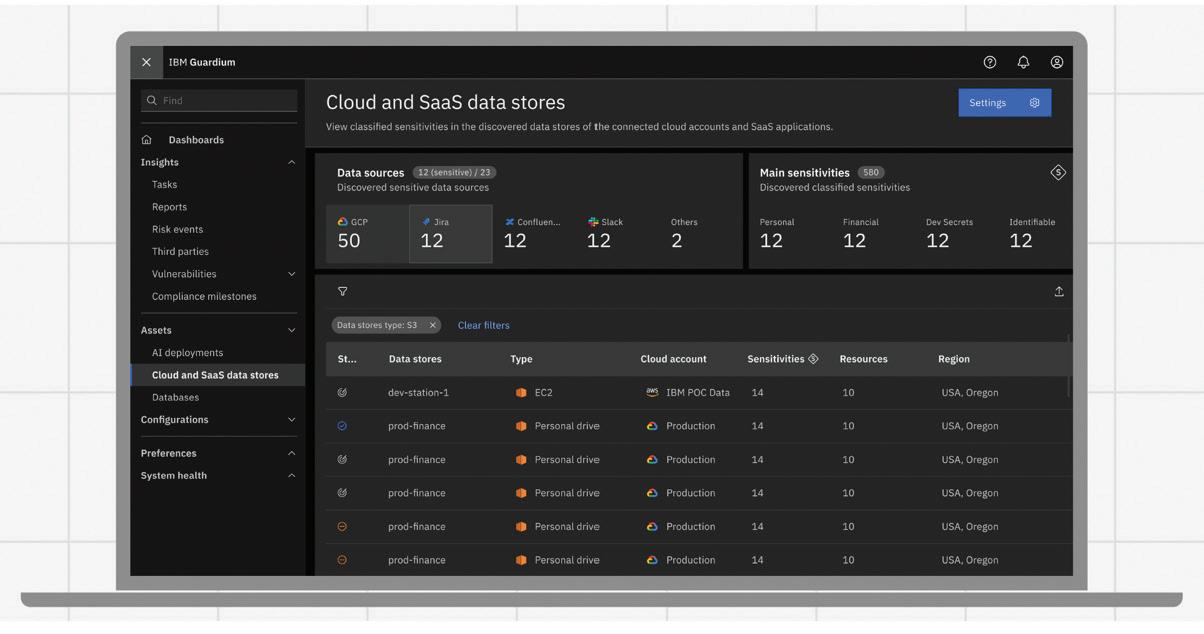
Task: Select Cloud and SaaS data stores nav item
Action: [218, 375]
